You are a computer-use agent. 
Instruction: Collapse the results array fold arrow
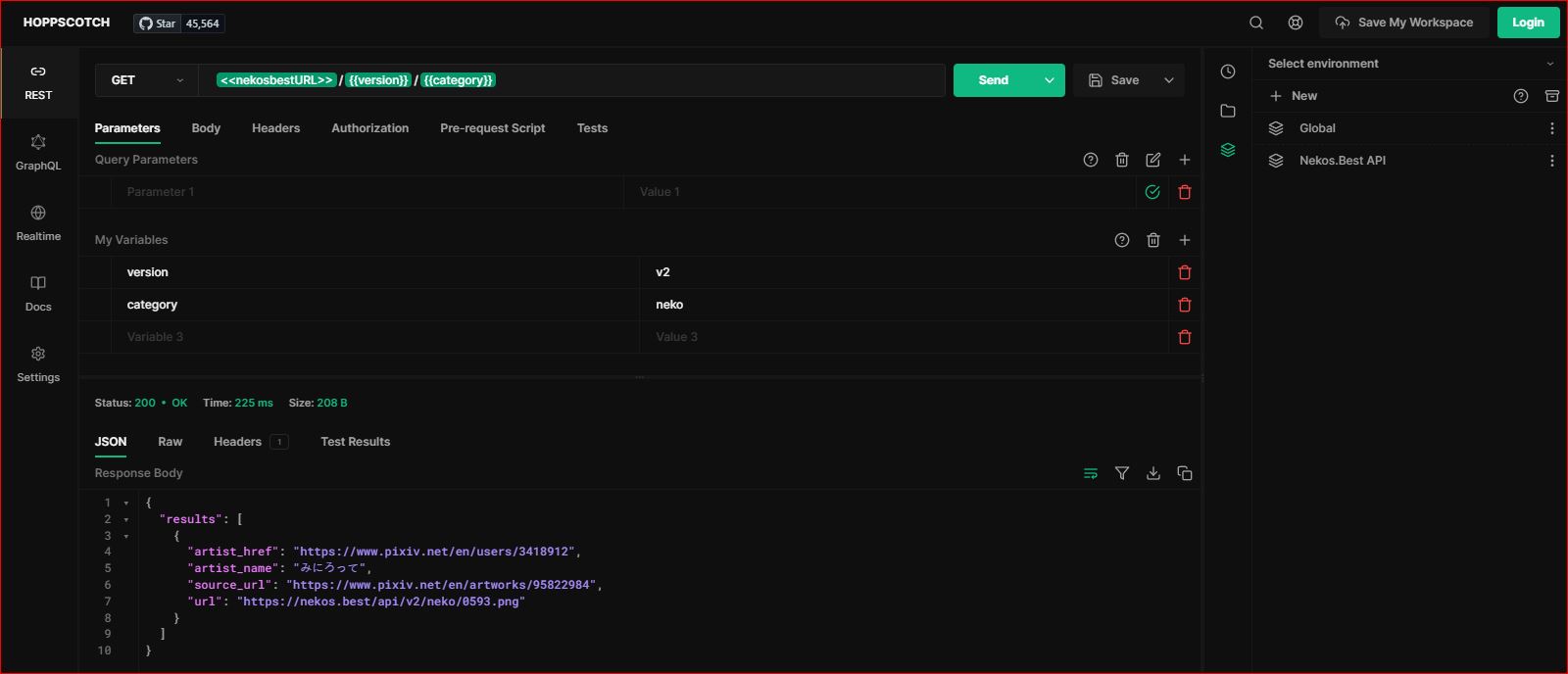point(126,520)
